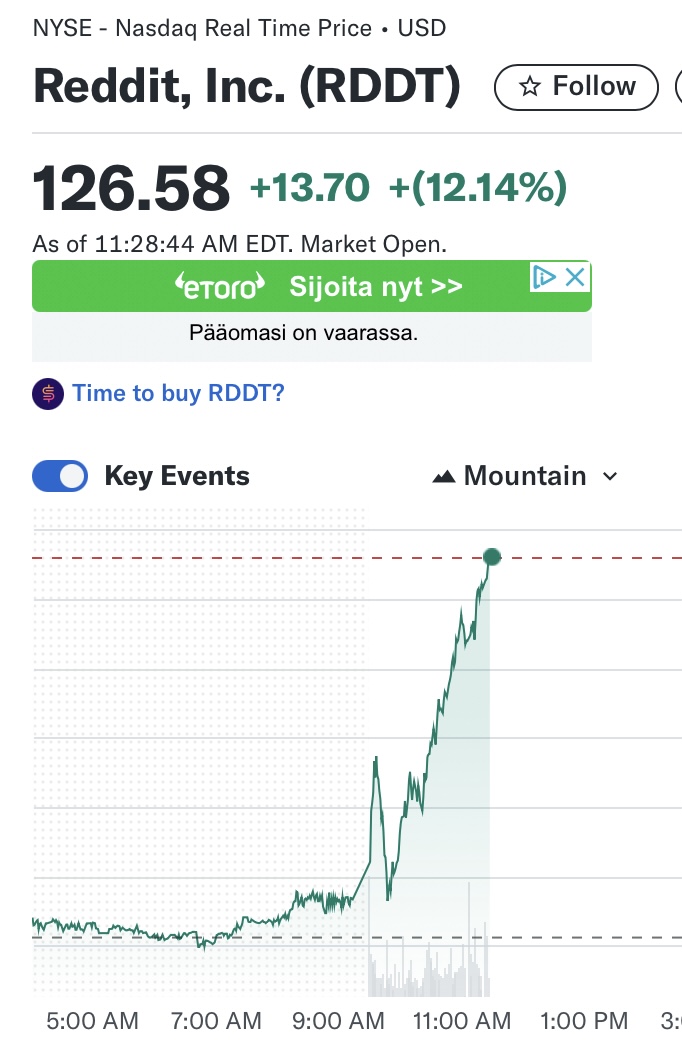Click the purple dollar sign icon
The image size is (682, 1042).
(48, 393)
